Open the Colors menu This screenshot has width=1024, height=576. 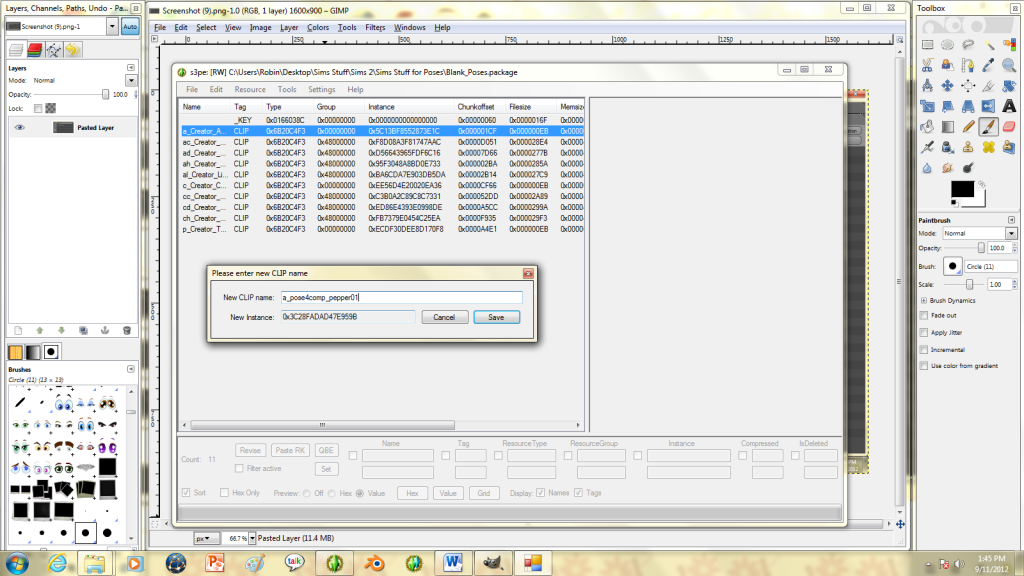(317, 27)
